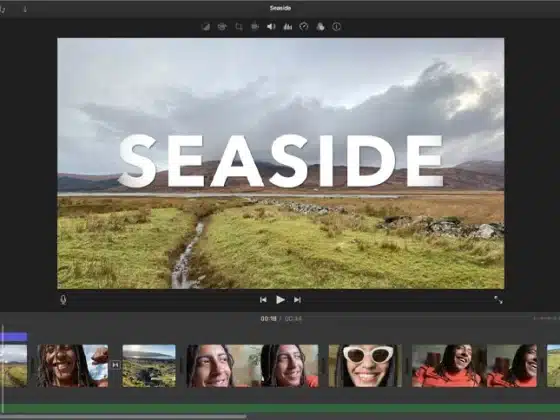Click the current time 00:18 readout
Viewport: 560px width, 420px height.
point(269,319)
